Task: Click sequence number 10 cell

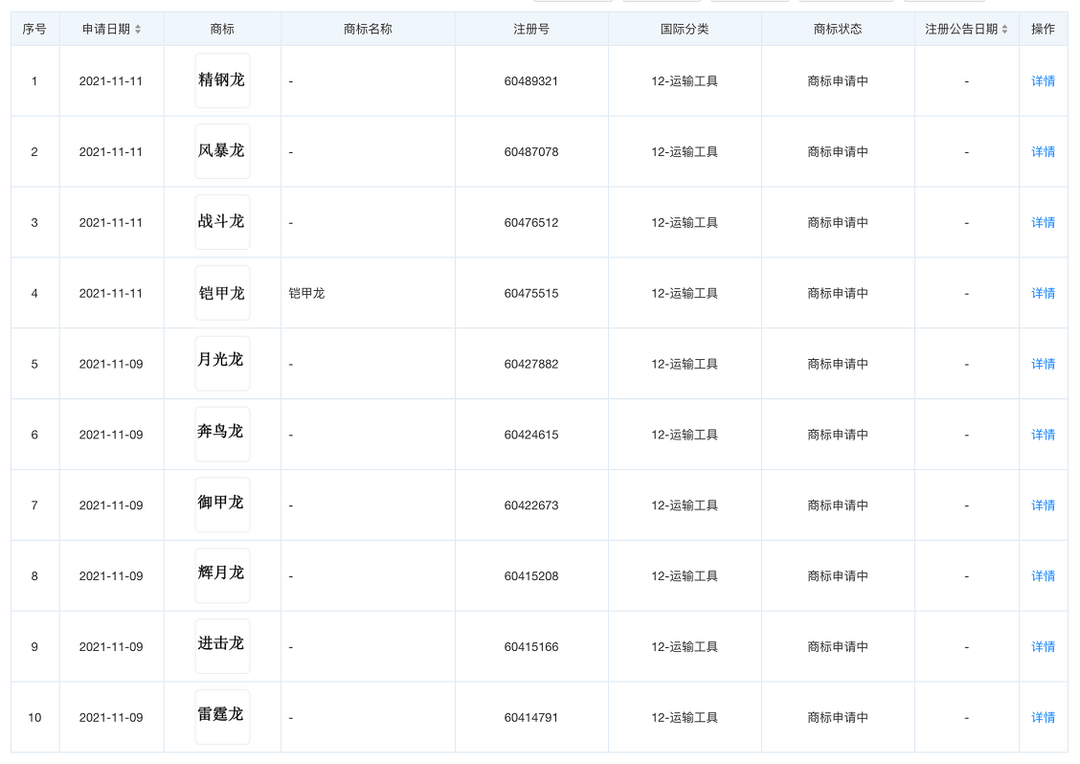Action: tap(34, 718)
